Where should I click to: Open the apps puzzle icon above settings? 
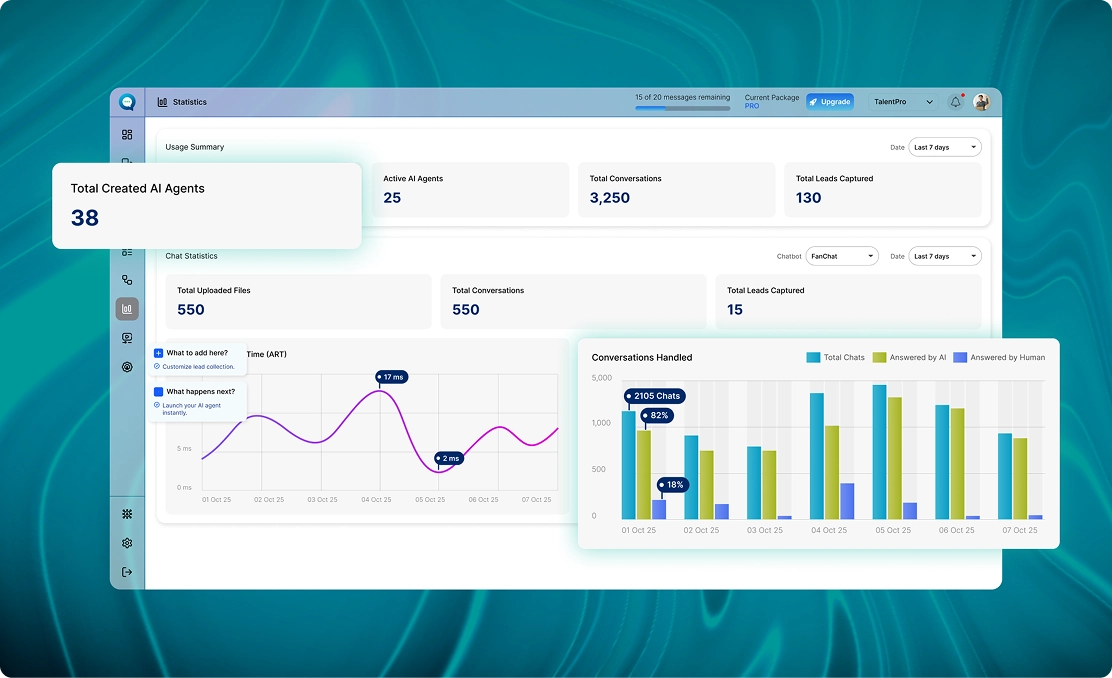[x=127, y=514]
